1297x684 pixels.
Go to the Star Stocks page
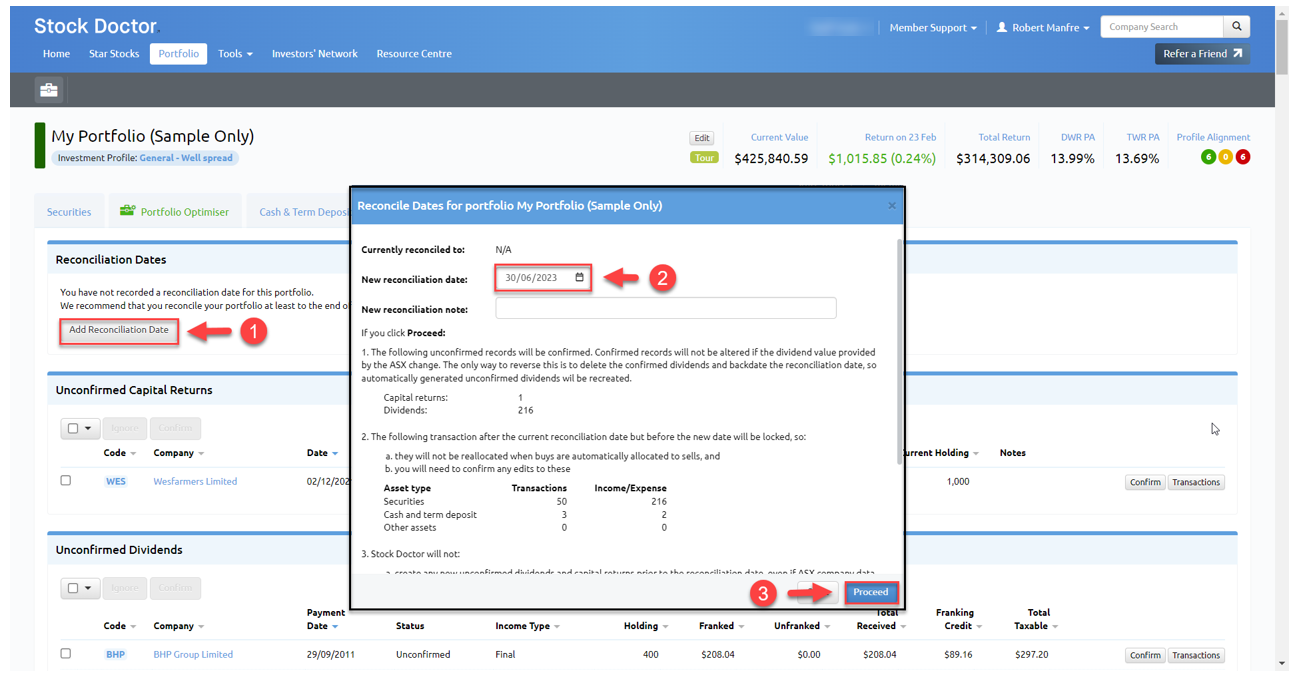coord(114,54)
